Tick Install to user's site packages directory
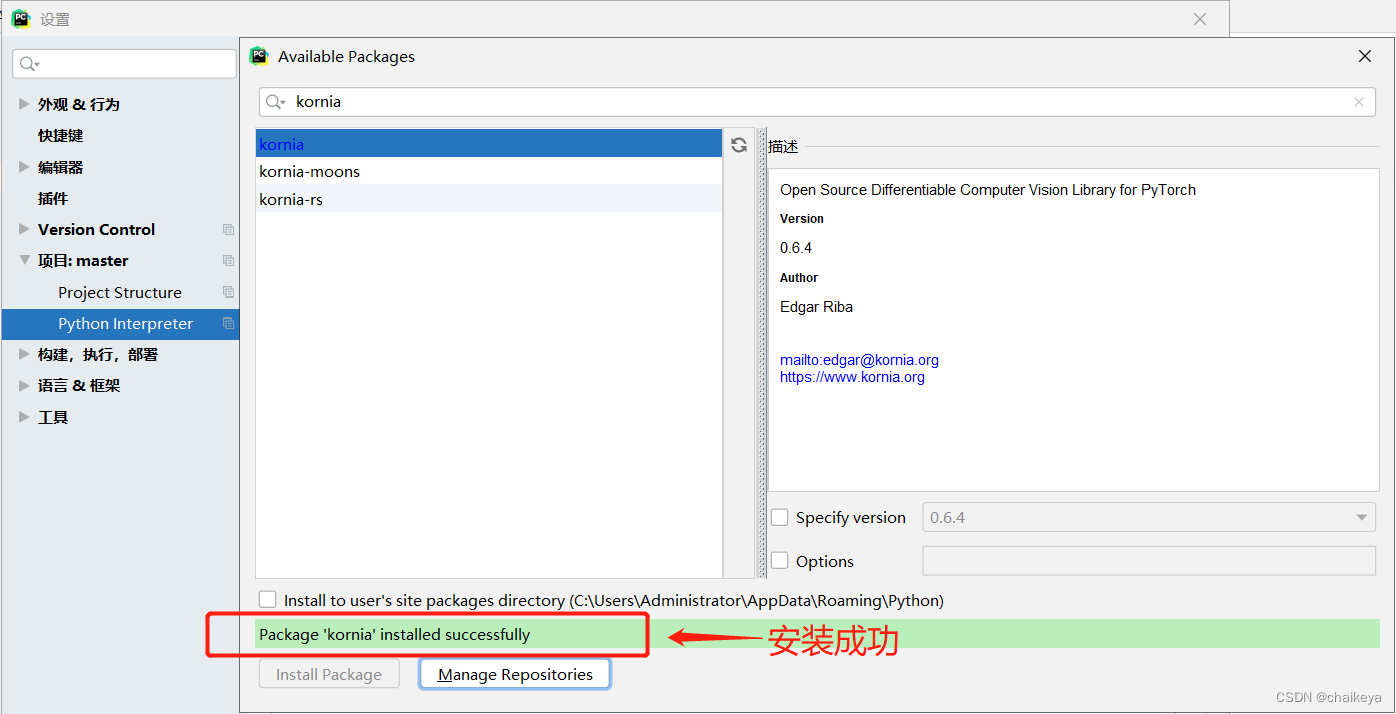Image resolution: width=1396 pixels, height=714 pixels. (267, 600)
